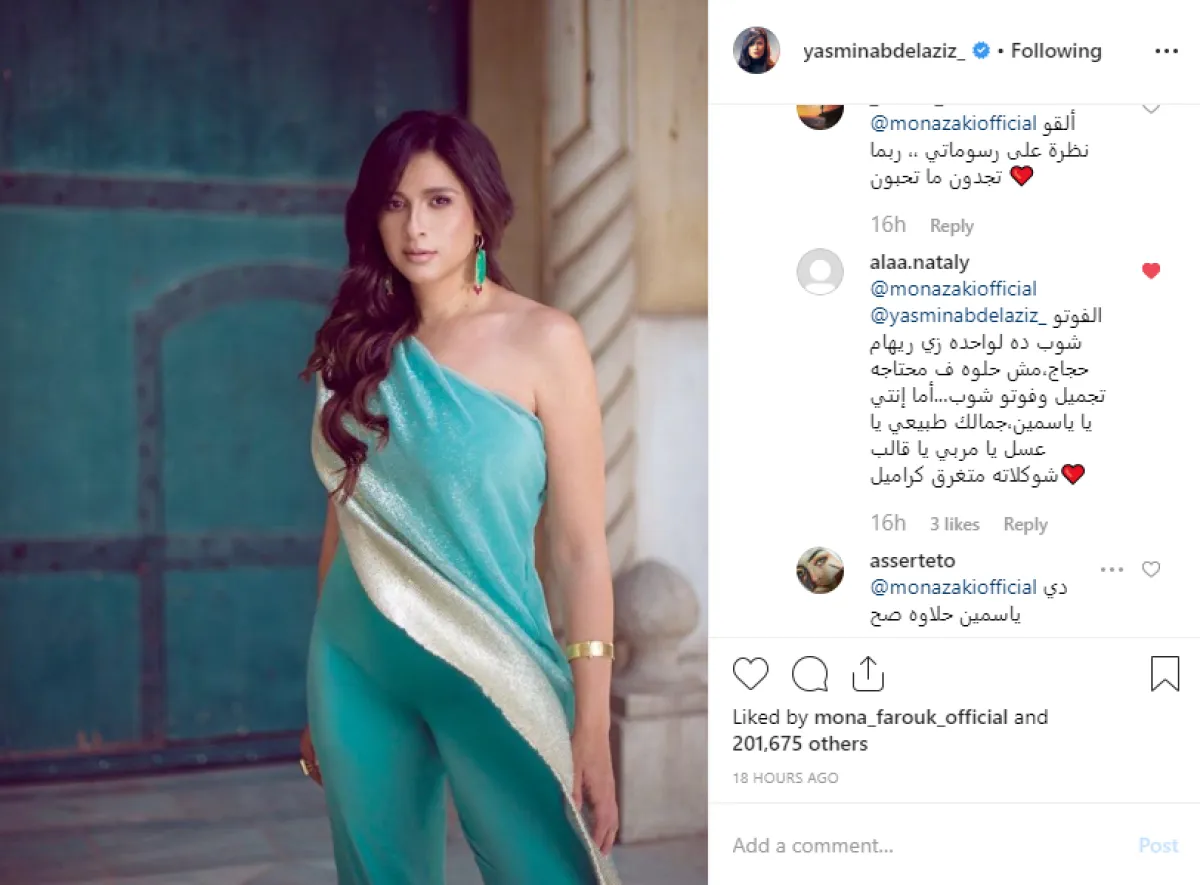Like asserteto's comment heart
The height and width of the screenshot is (885, 1200).
click(x=1151, y=569)
